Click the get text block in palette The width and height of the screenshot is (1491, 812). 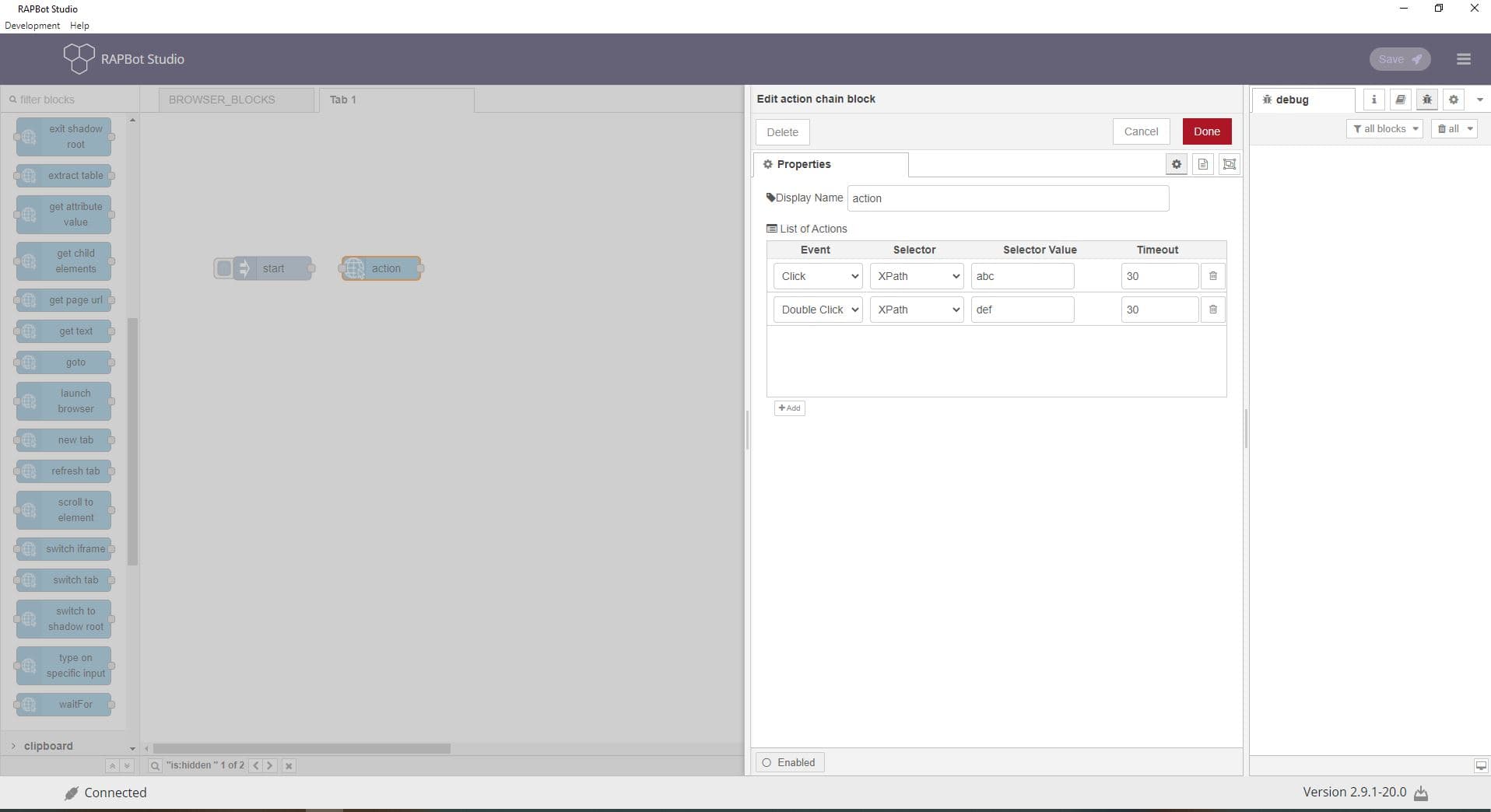click(x=64, y=331)
